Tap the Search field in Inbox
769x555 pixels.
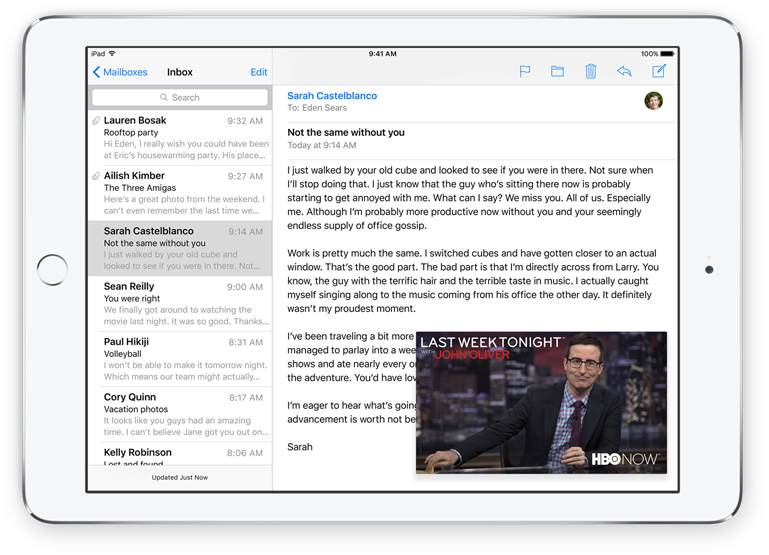tap(180, 98)
